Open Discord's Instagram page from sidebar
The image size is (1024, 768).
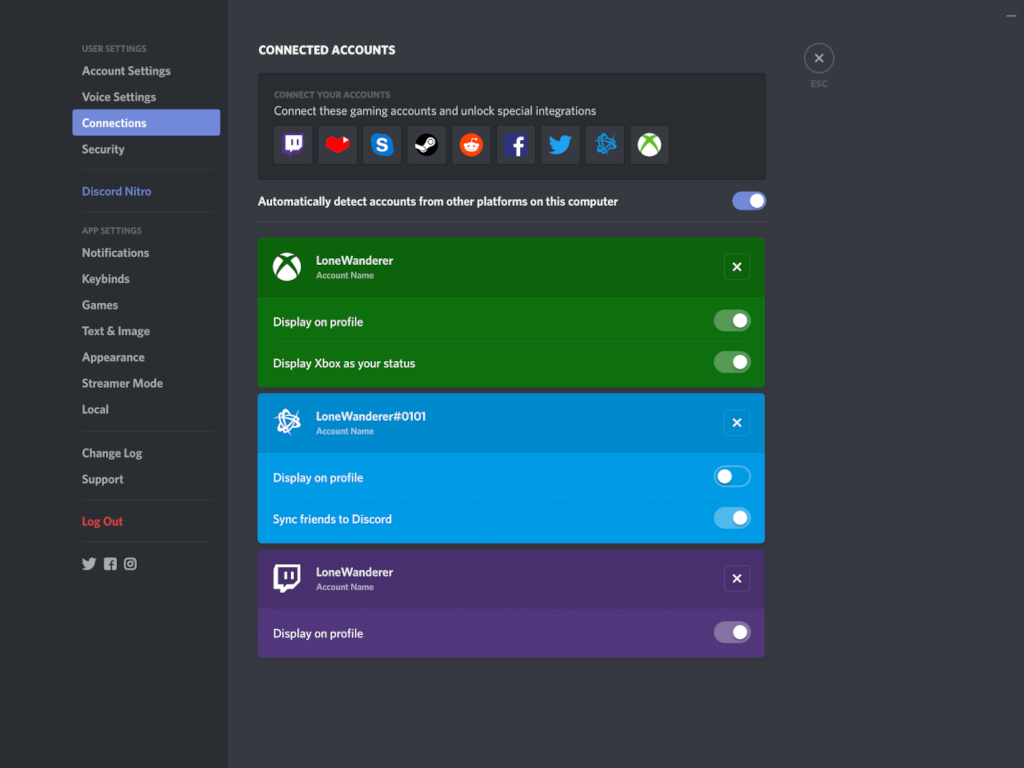pyautogui.click(x=131, y=564)
